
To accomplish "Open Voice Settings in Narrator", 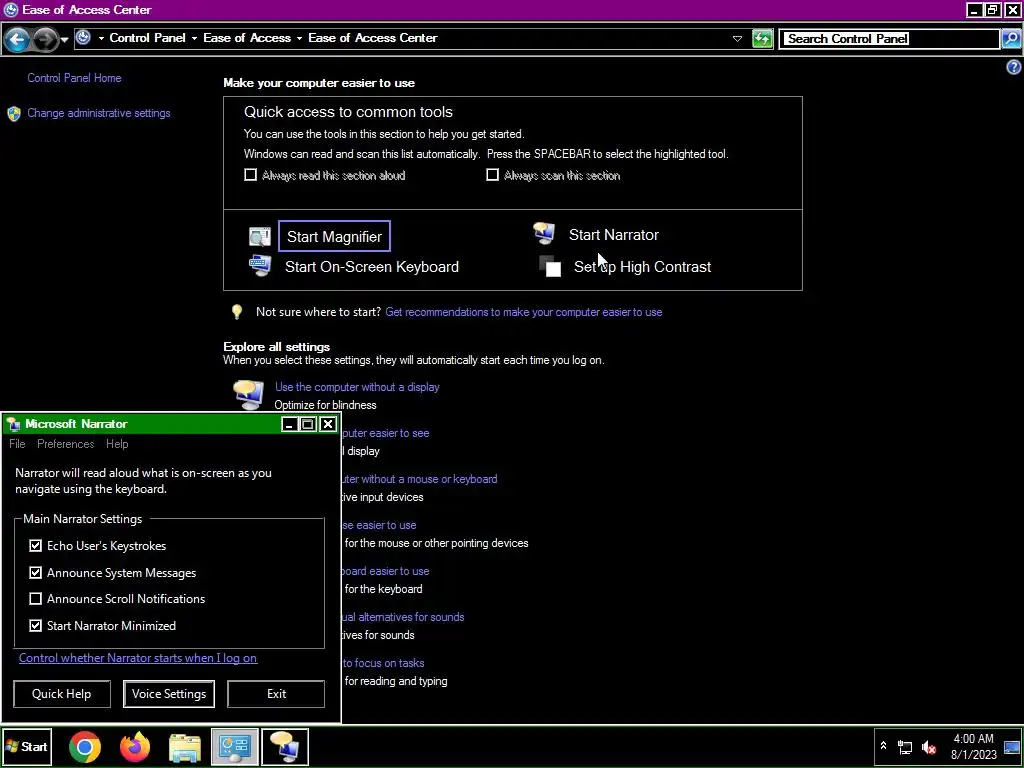I will coord(169,694).
